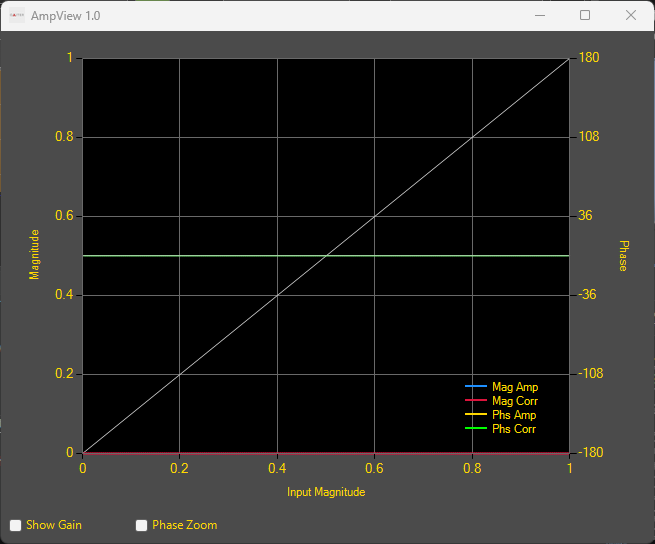Click the 108 tick on Phase axis
Screen dimensions: 655x544
(589, 136)
